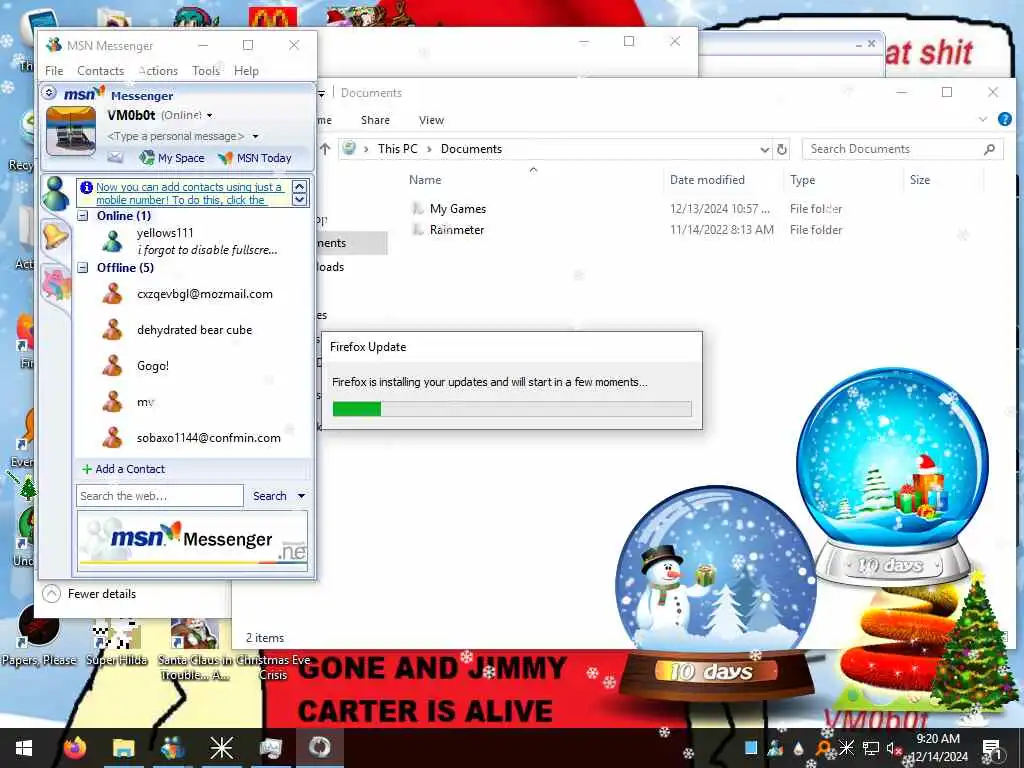Open Firefox from the taskbar
The width and height of the screenshot is (1024, 768).
click(x=75, y=748)
